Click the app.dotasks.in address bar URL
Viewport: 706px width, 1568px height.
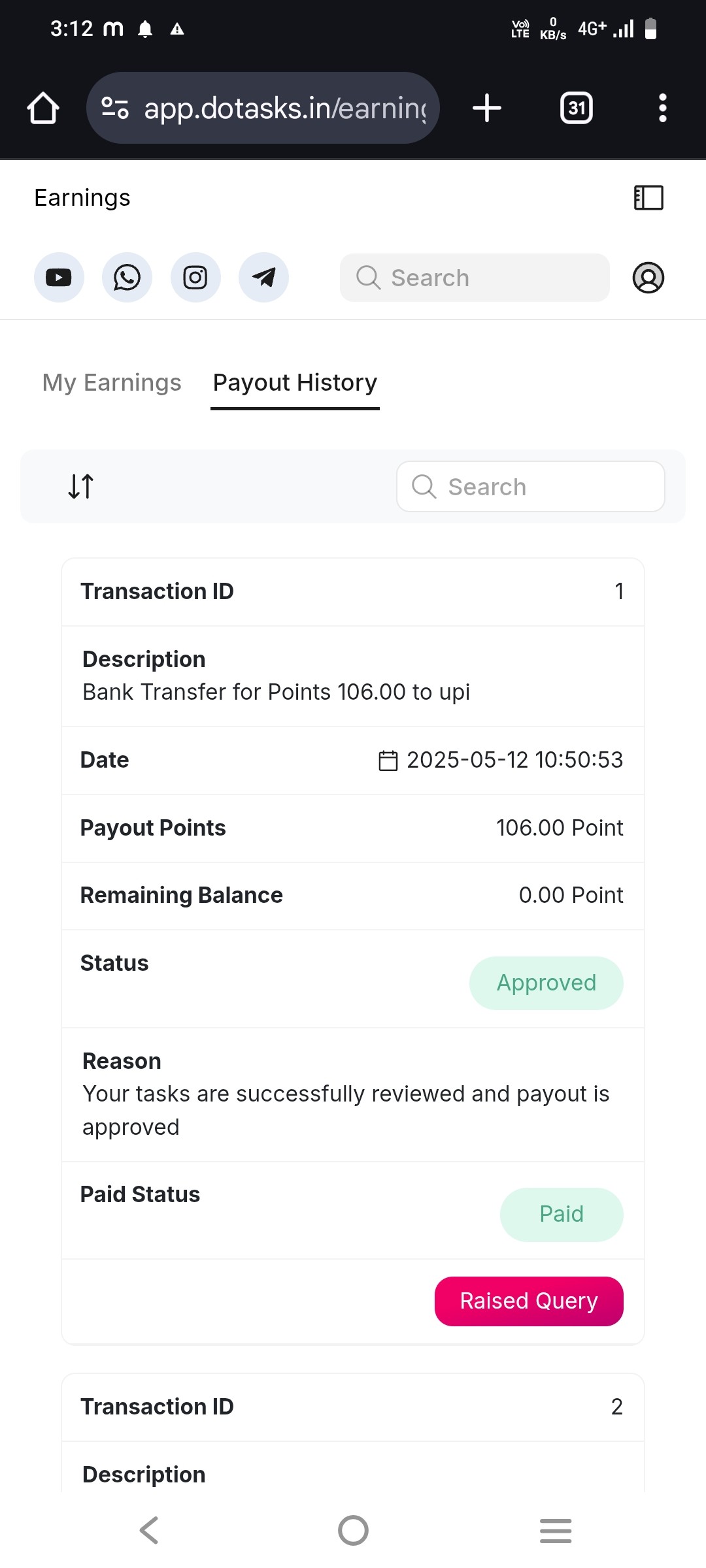click(285, 108)
